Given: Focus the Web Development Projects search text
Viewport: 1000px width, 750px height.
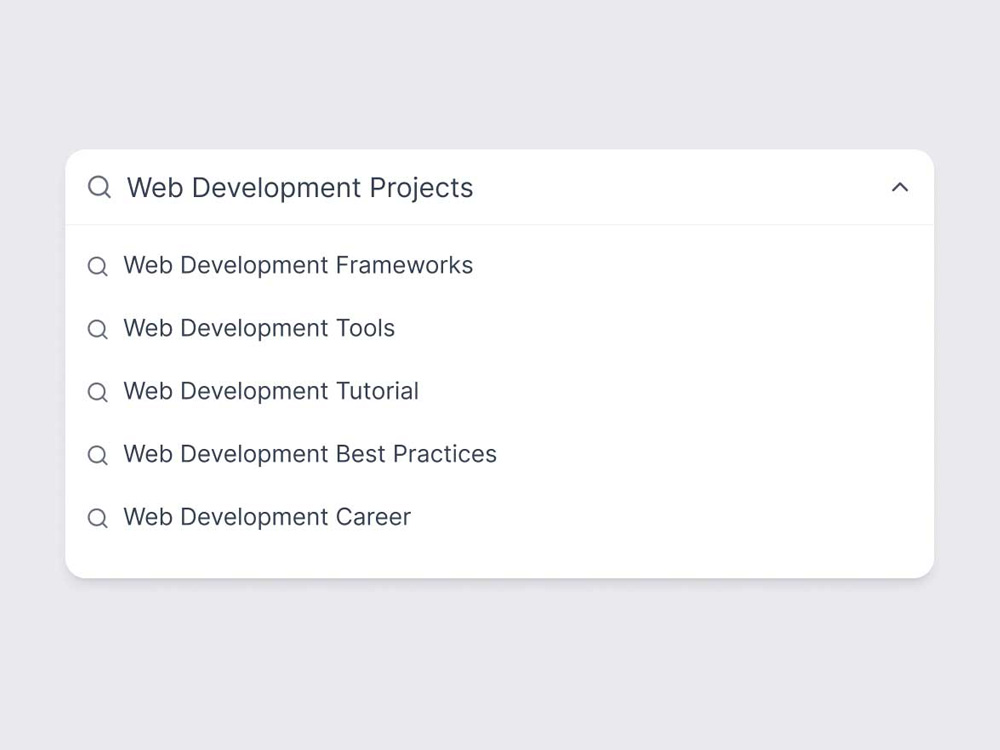Looking at the screenshot, I should pos(300,188).
